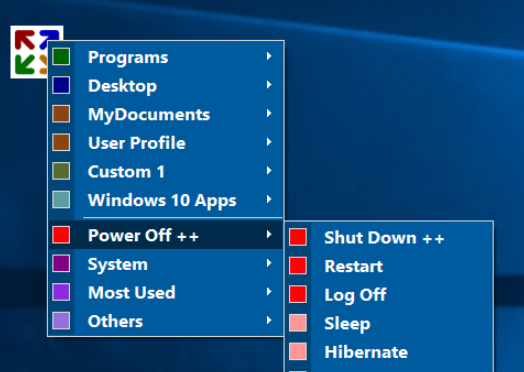
Task: Choose Restart in the submenu
Action: click(x=389, y=266)
